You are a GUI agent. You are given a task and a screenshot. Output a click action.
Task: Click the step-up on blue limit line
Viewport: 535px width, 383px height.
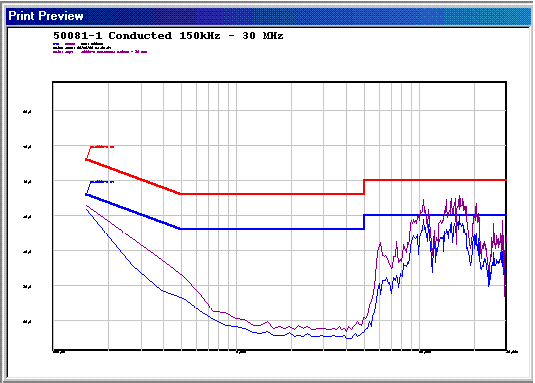click(364, 222)
